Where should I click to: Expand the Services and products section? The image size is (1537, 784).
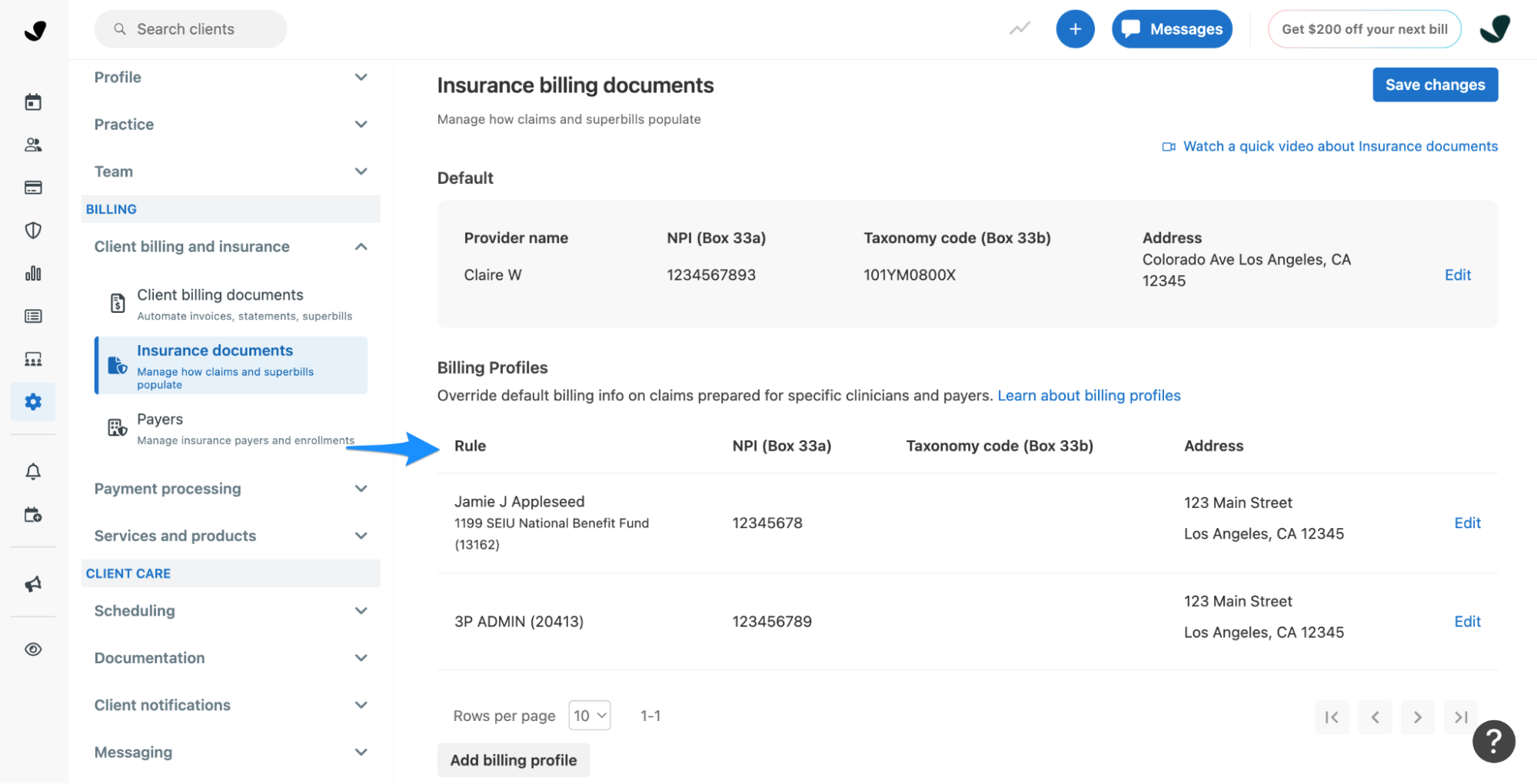tap(231, 536)
